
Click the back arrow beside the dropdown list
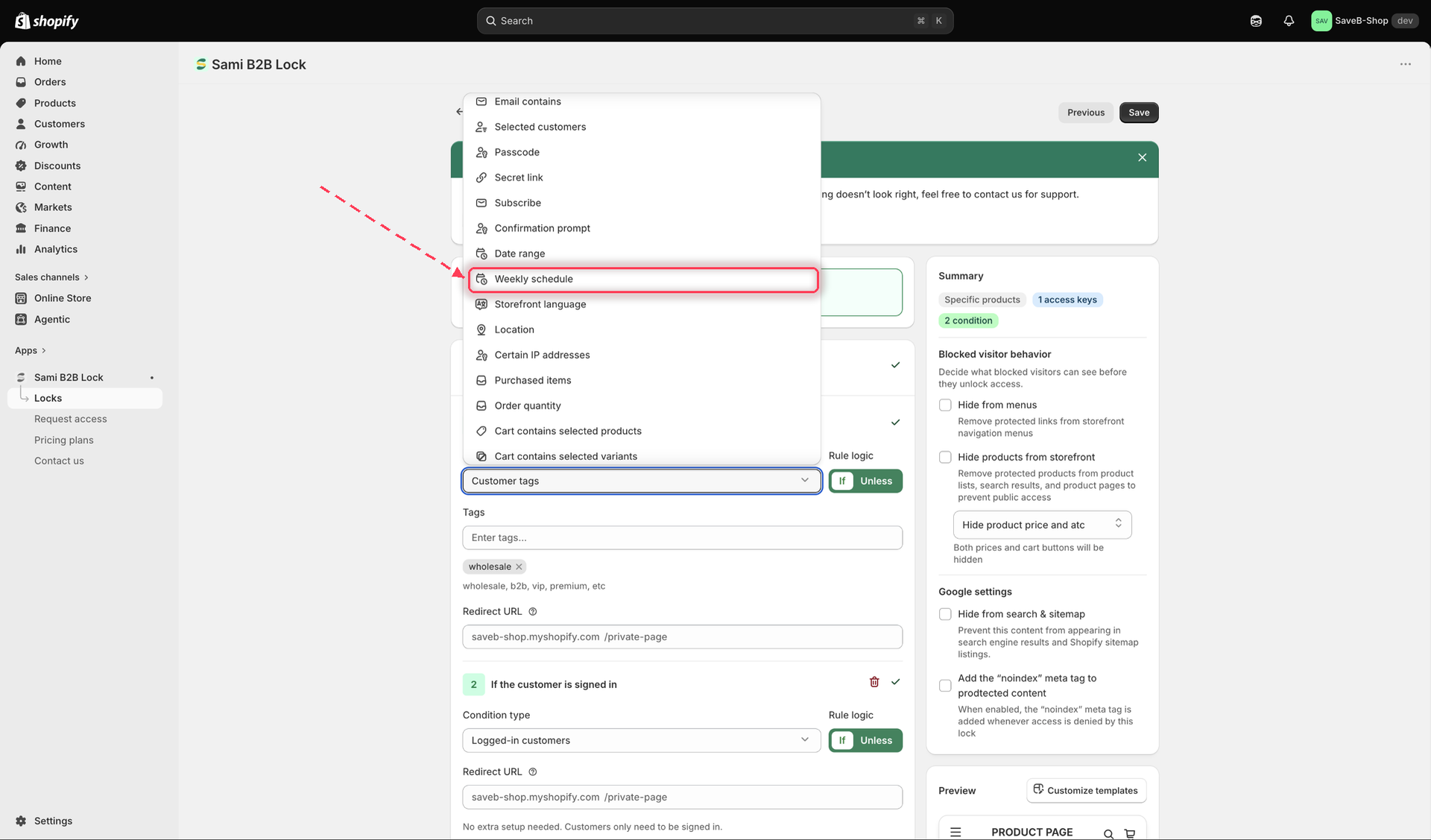click(x=458, y=112)
